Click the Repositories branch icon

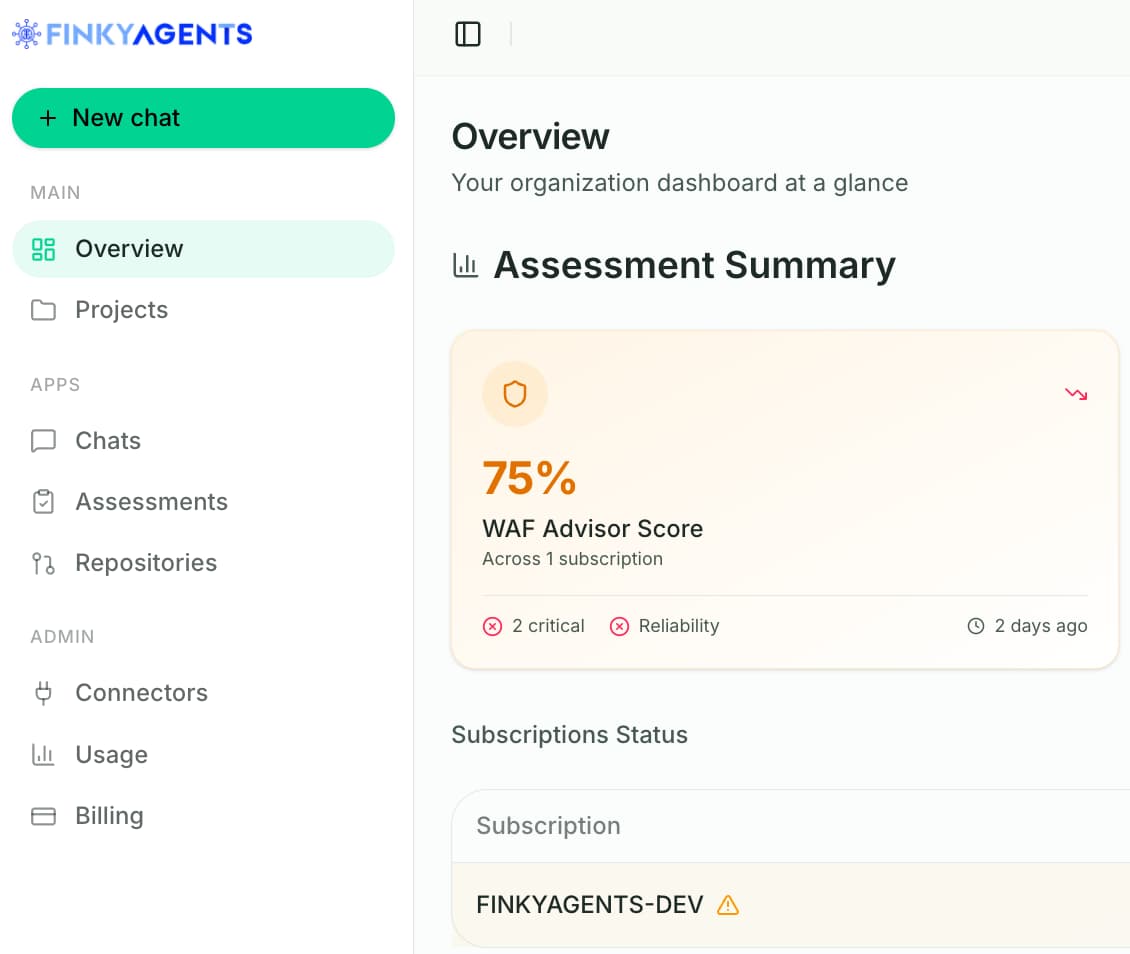point(43,562)
